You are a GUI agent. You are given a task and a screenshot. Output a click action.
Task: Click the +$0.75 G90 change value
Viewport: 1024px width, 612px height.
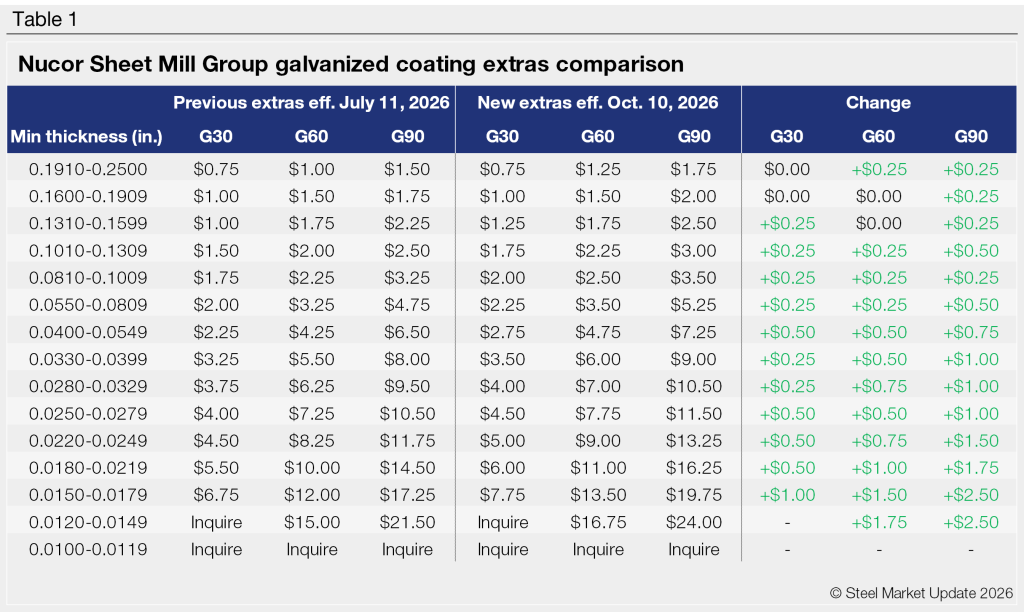(x=970, y=332)
